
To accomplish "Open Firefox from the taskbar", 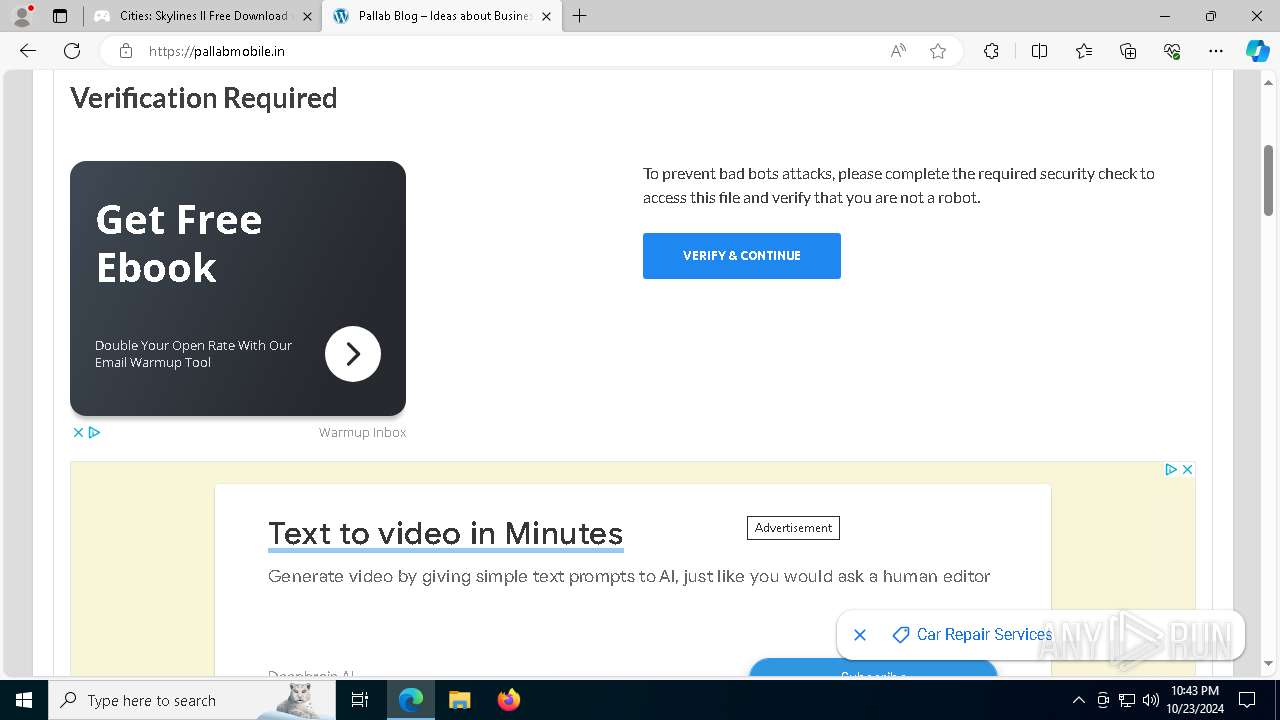I will pos(508,700).
